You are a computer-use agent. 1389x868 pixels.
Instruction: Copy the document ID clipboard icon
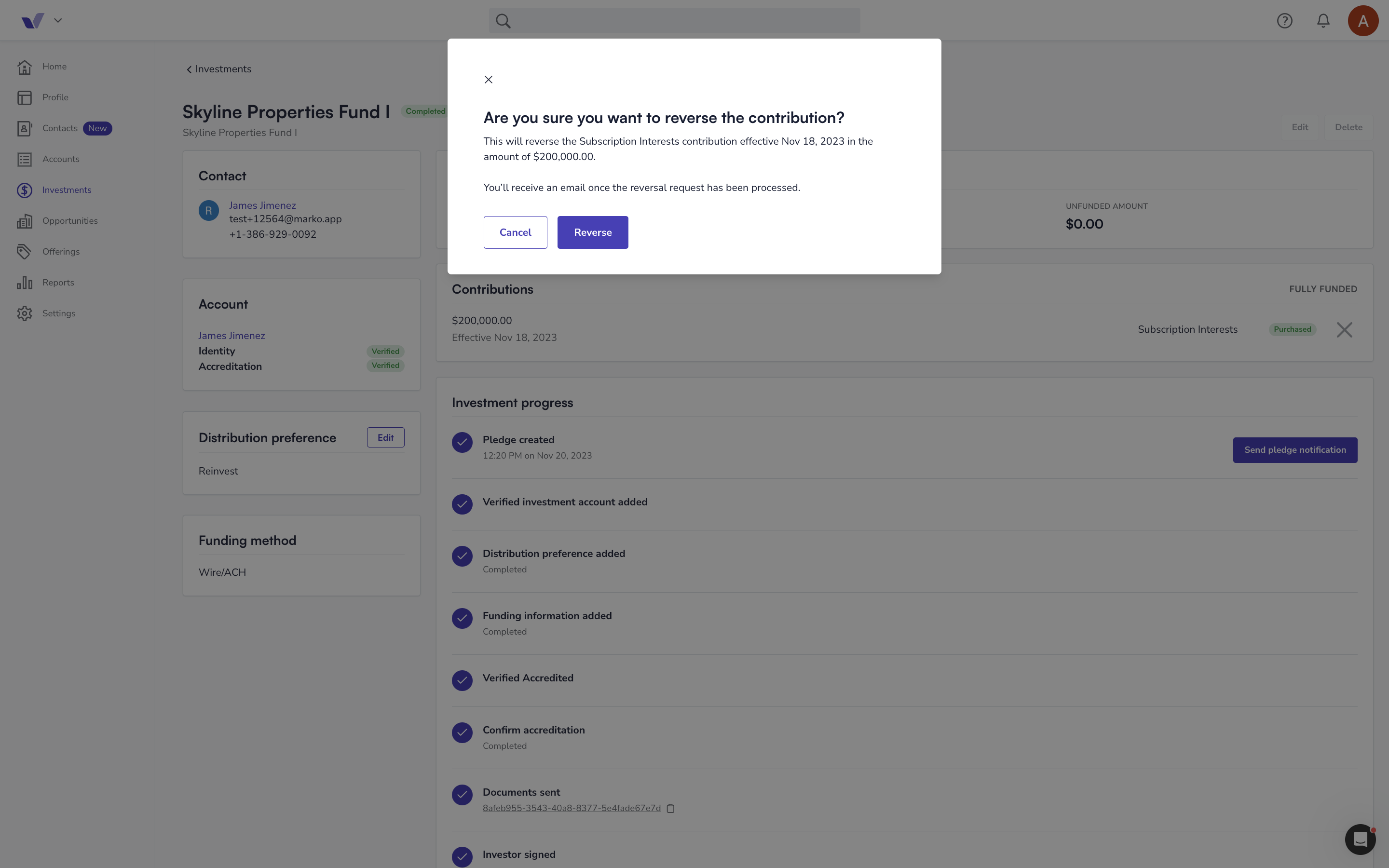pyautogui.click(x=670, y=808)
